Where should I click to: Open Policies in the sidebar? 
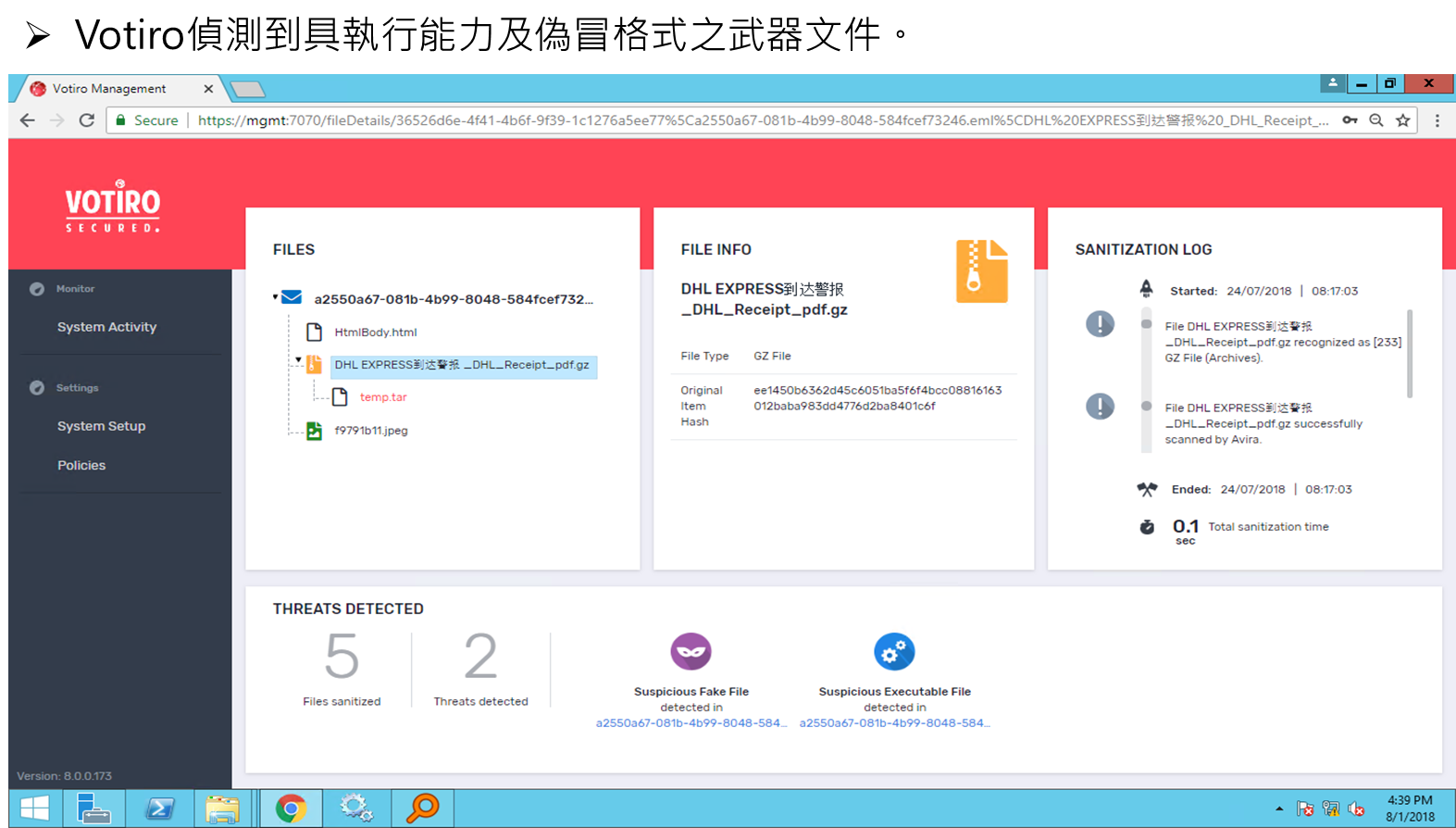pyautogui.click(x=81, y=465)
